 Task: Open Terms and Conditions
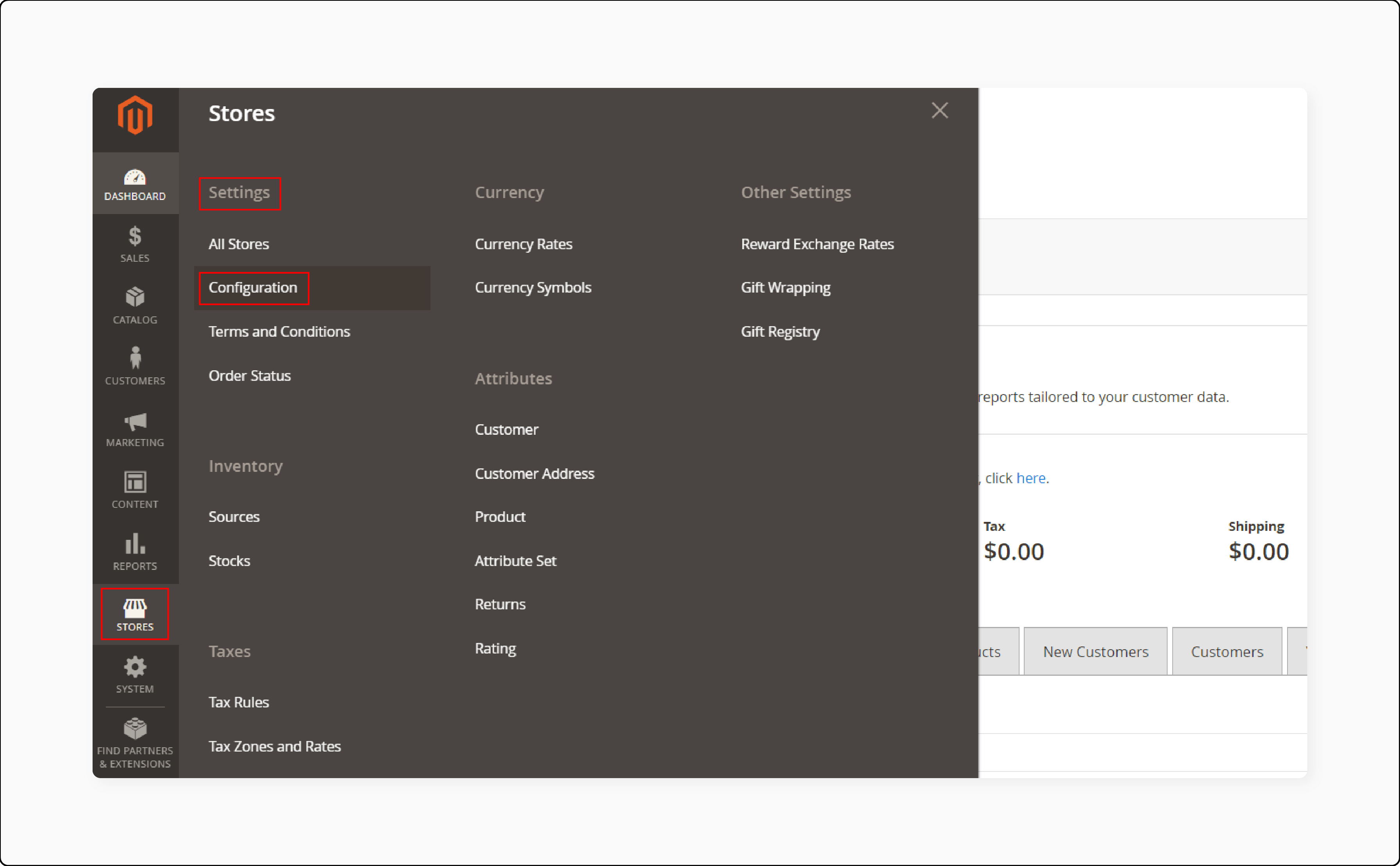click(279, 332)
